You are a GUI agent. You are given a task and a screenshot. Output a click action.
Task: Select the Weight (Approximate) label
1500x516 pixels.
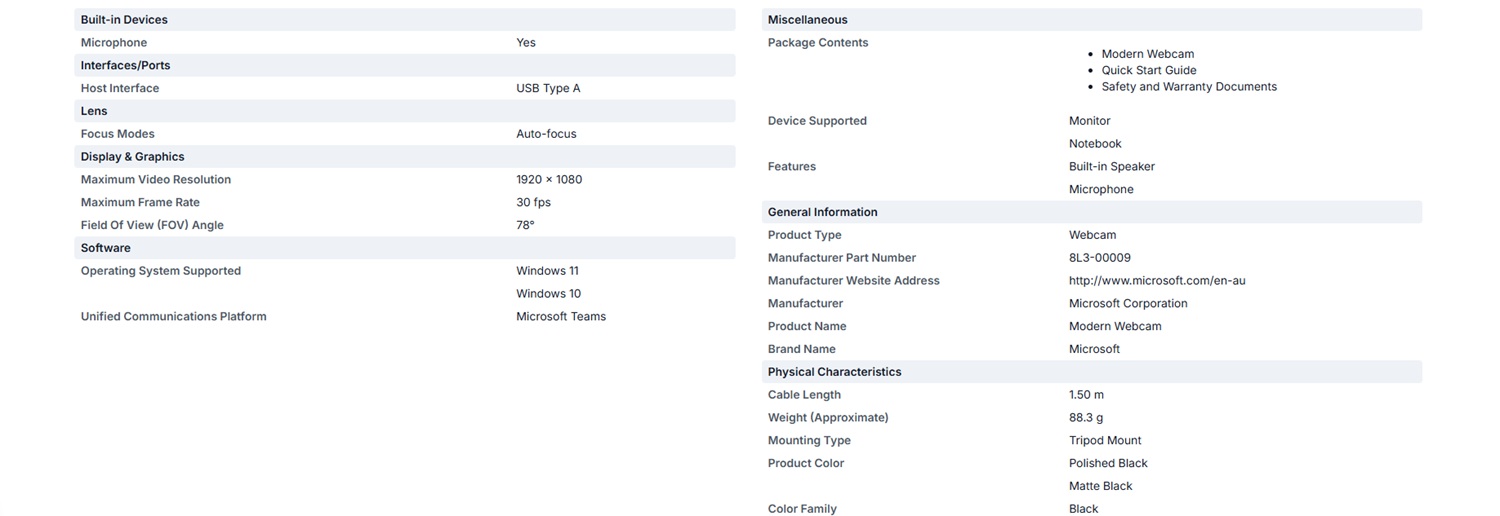point(828,418)
